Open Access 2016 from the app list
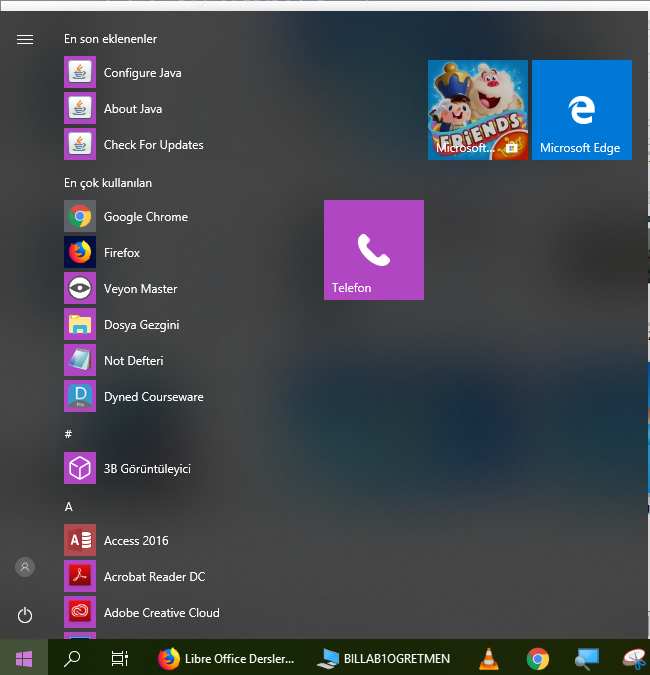650x675 pixels. click(136, 541)
